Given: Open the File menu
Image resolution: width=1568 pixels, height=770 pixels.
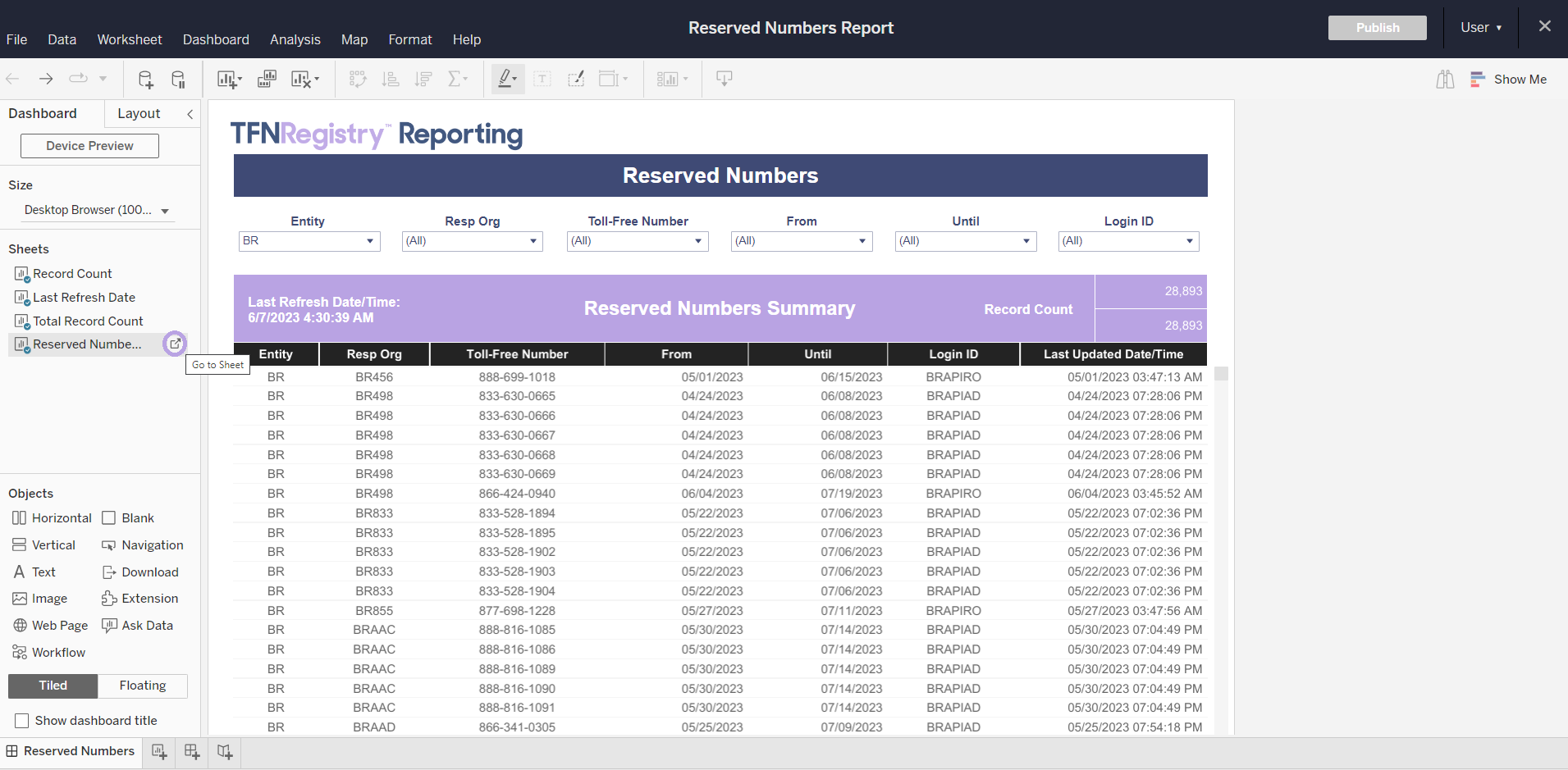Looking at the screenshot, I should click(16, 39).
